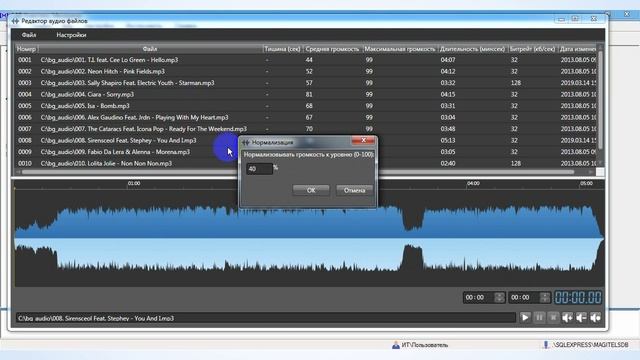Screen dimensions: 640x360
Task: Sort by the Номер column header
Action: click(27, 49)
